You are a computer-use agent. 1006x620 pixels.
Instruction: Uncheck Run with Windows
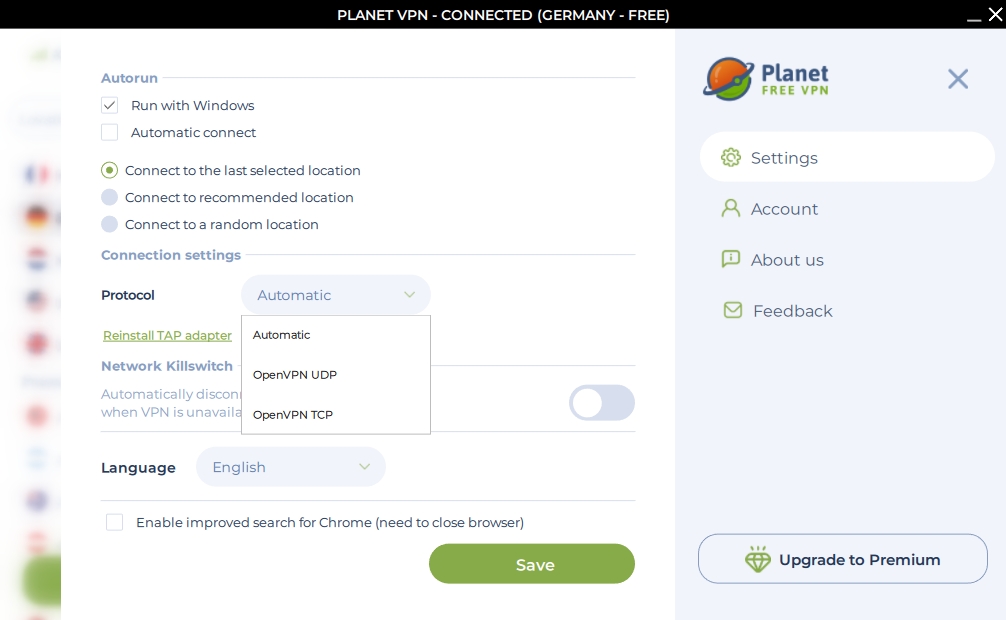(x=110, y=105)
